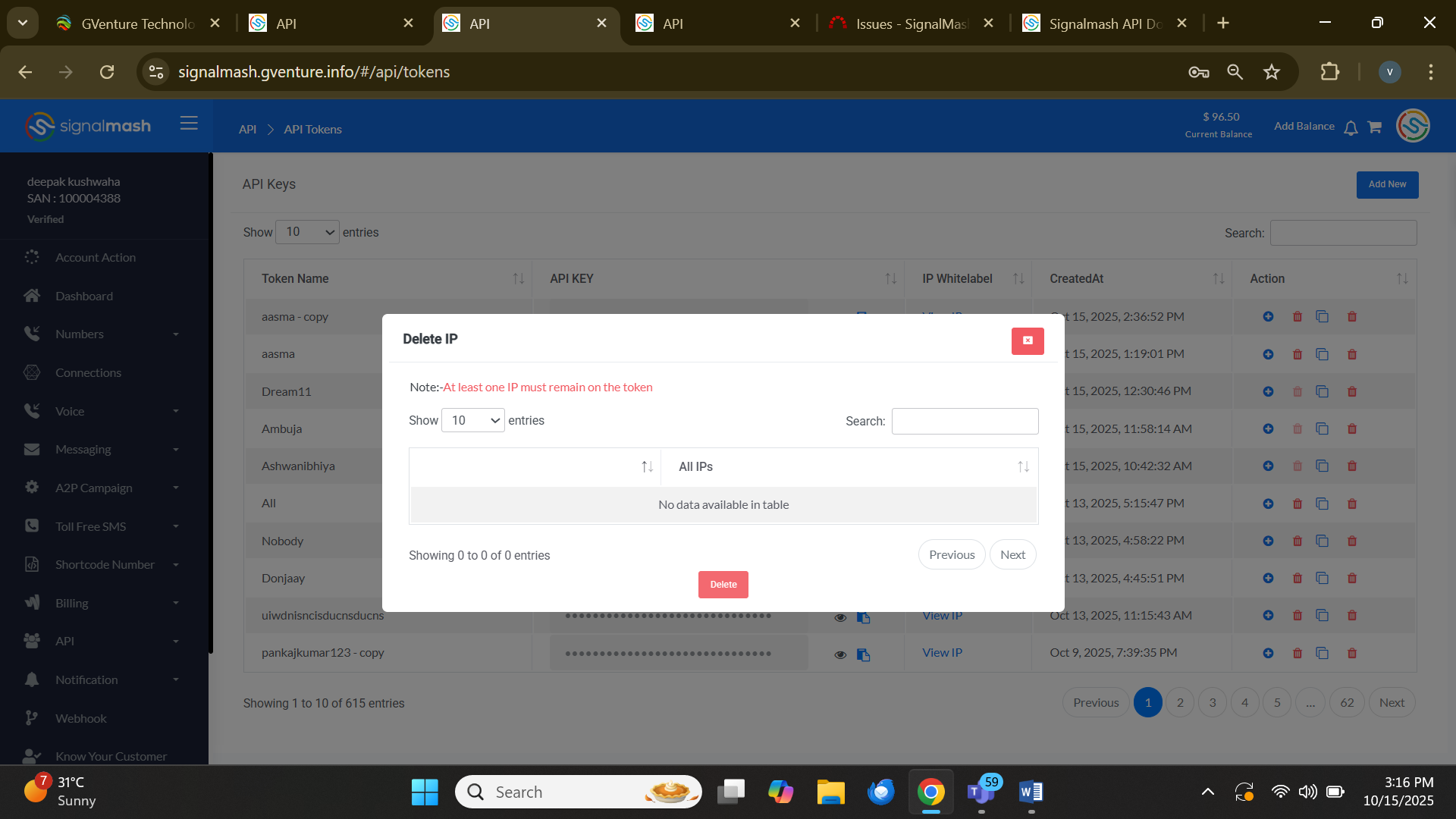Click the add IP plus icon for aasma - copy

click(x=1268, y=317)
